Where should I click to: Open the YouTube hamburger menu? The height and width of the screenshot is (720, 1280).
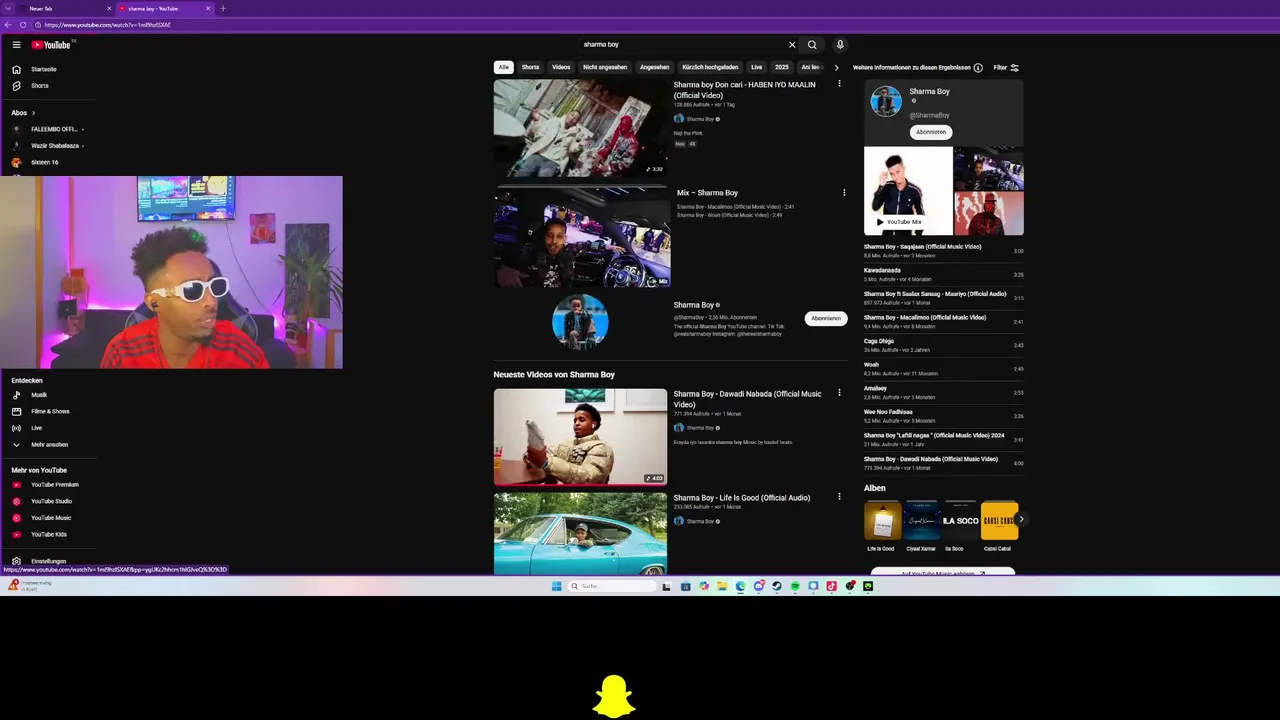coord(16,45)
